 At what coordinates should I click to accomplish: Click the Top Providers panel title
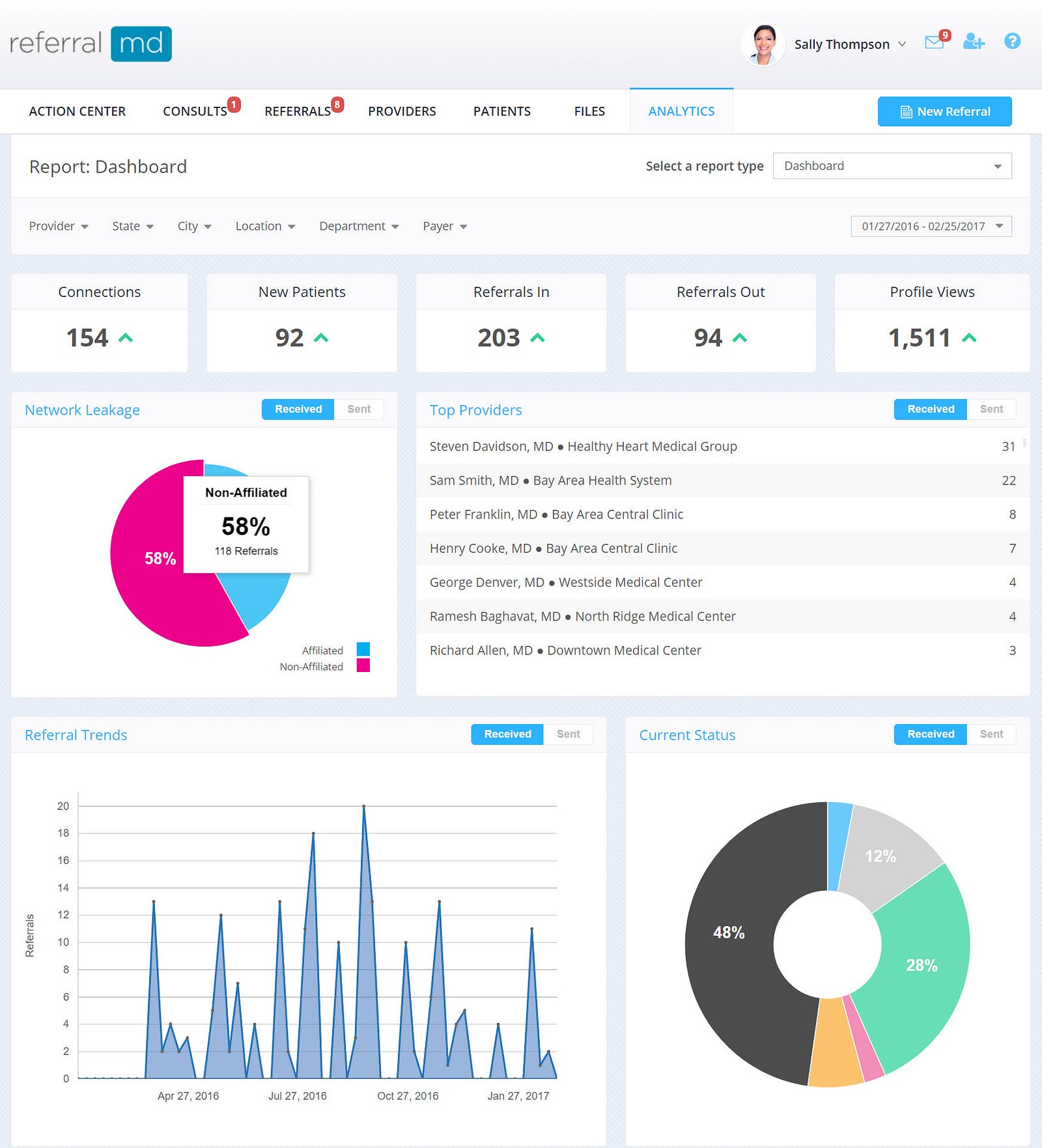pos(475,410)
